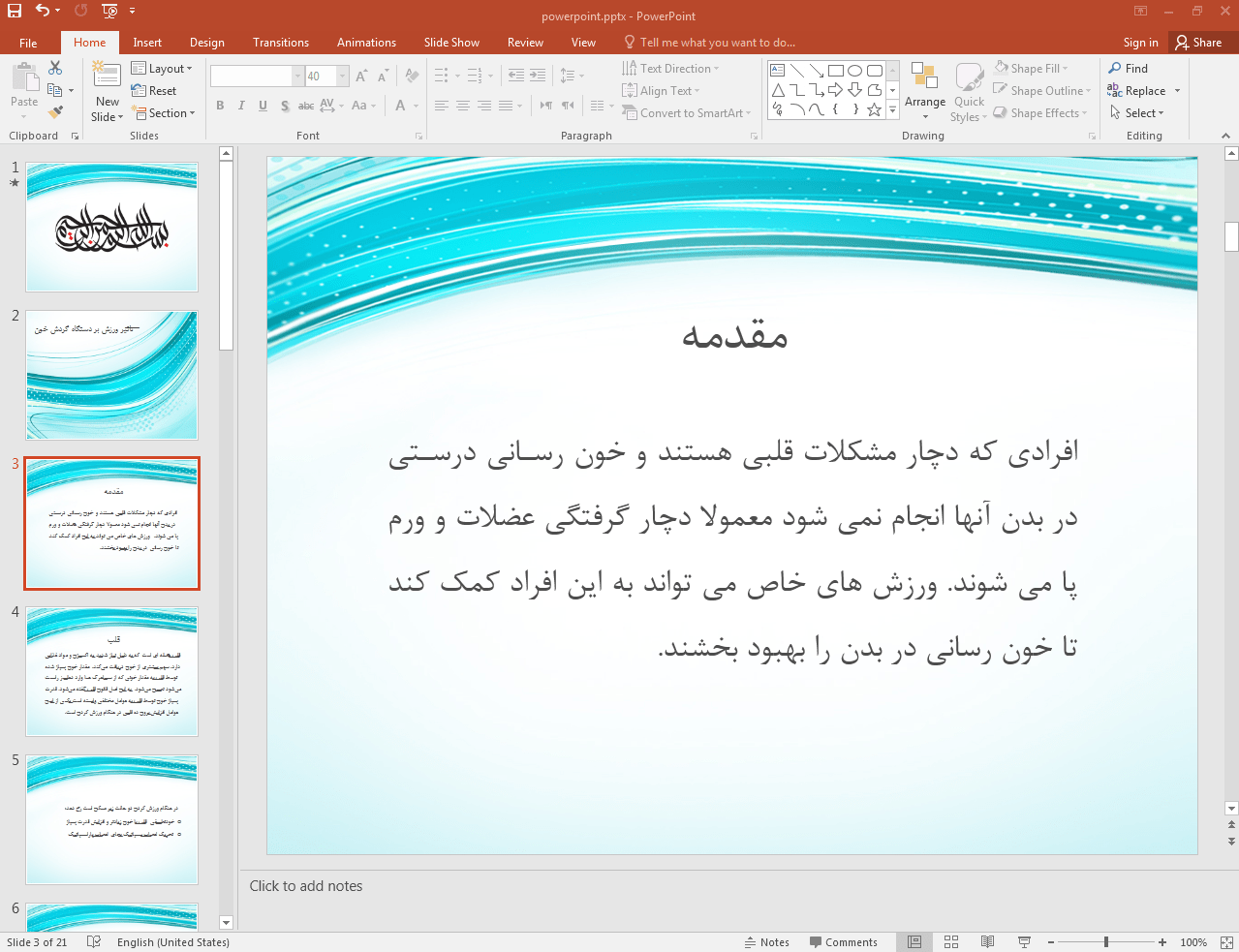Switch to the Transitions tab
Image resolution: width=1239 pixels, height=952 pixels.
pyautogui.click(x=280, y=43)
